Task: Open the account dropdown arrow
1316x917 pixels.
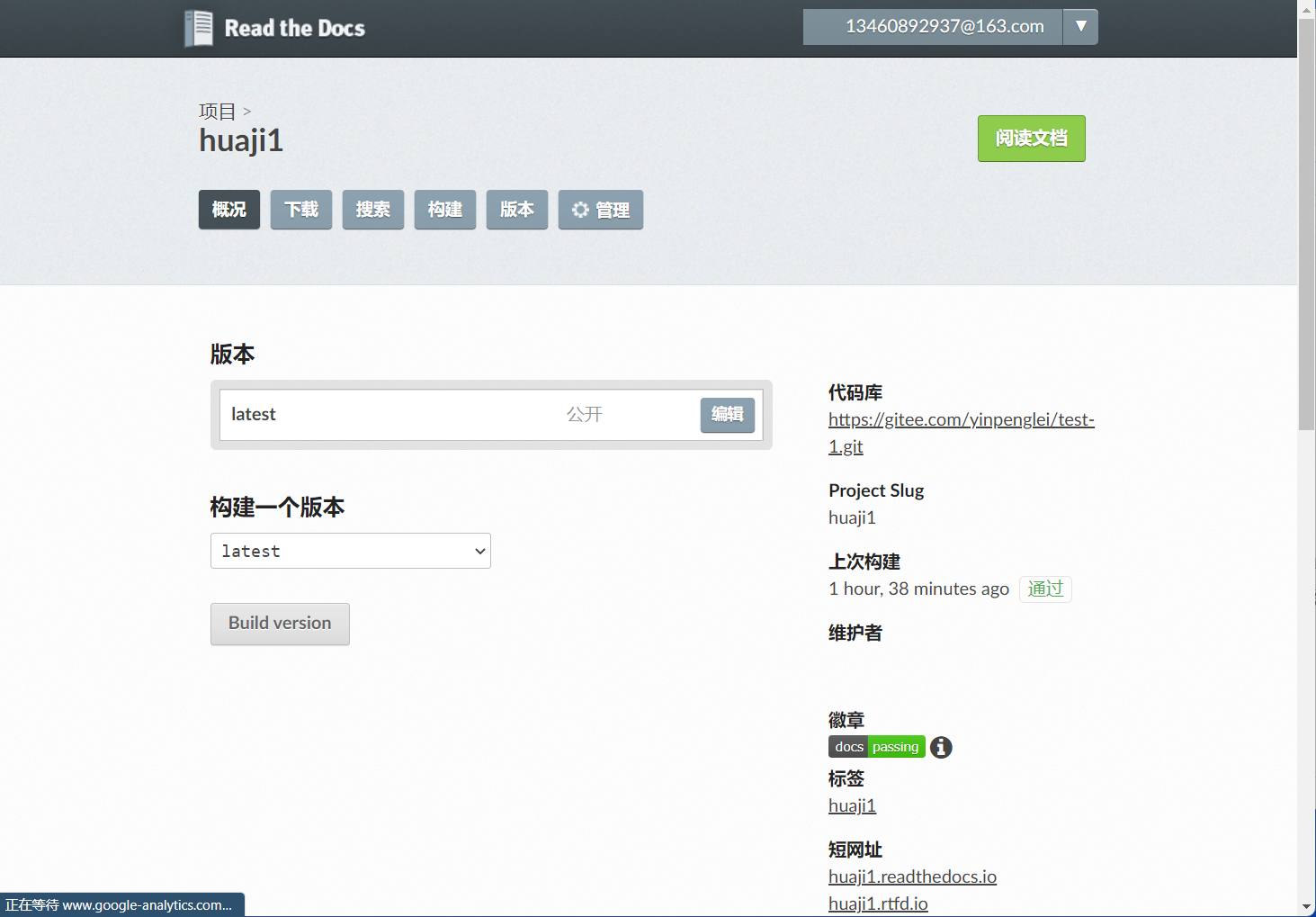Action: [1081, 27]
